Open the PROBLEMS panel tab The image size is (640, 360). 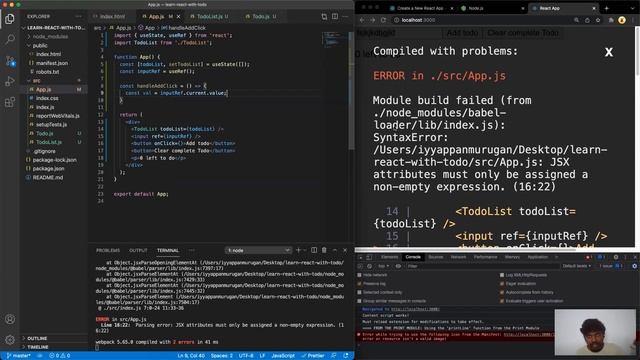tap(108, 250)
